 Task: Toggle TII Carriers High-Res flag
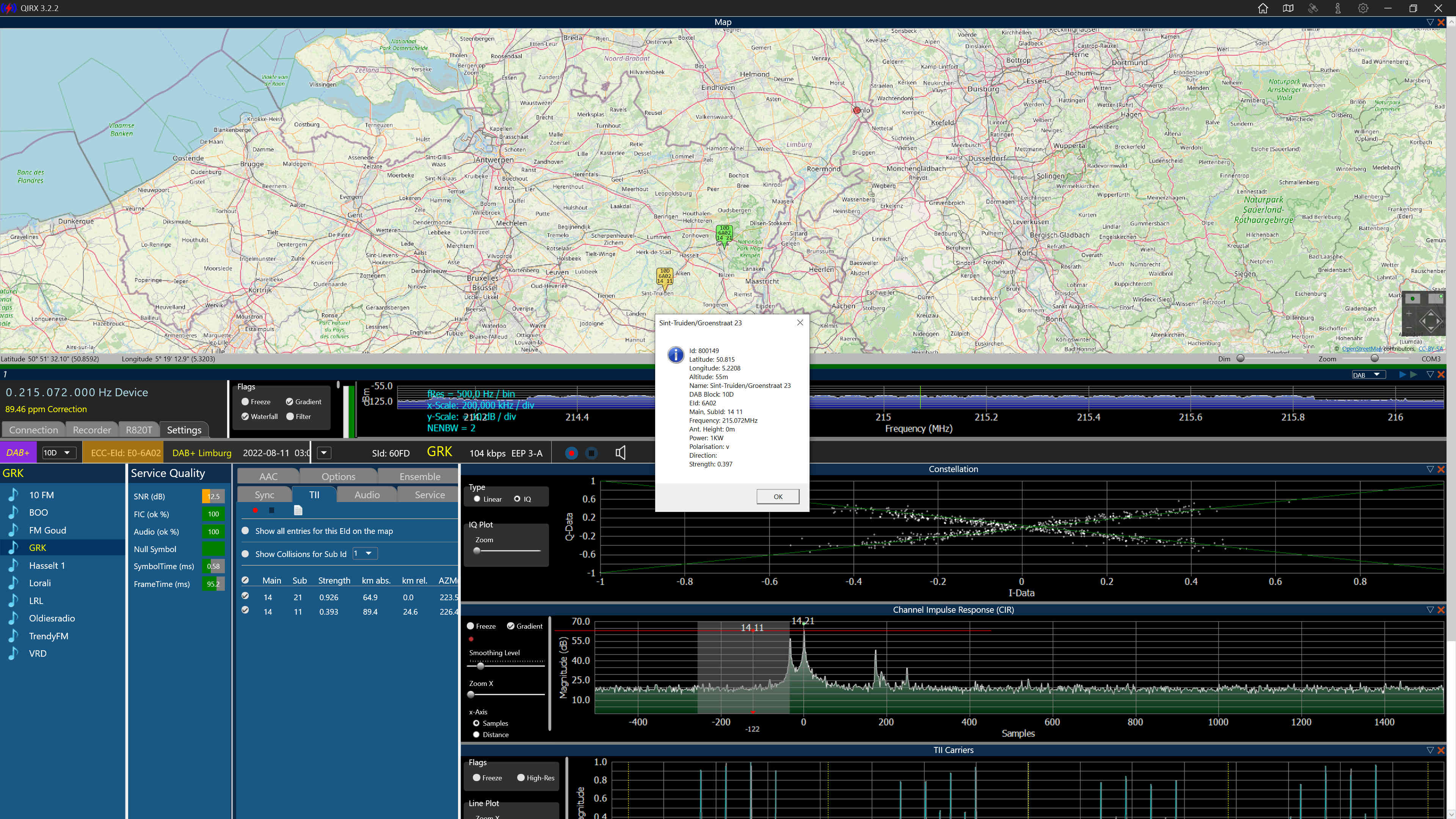(x=535, y=778)
